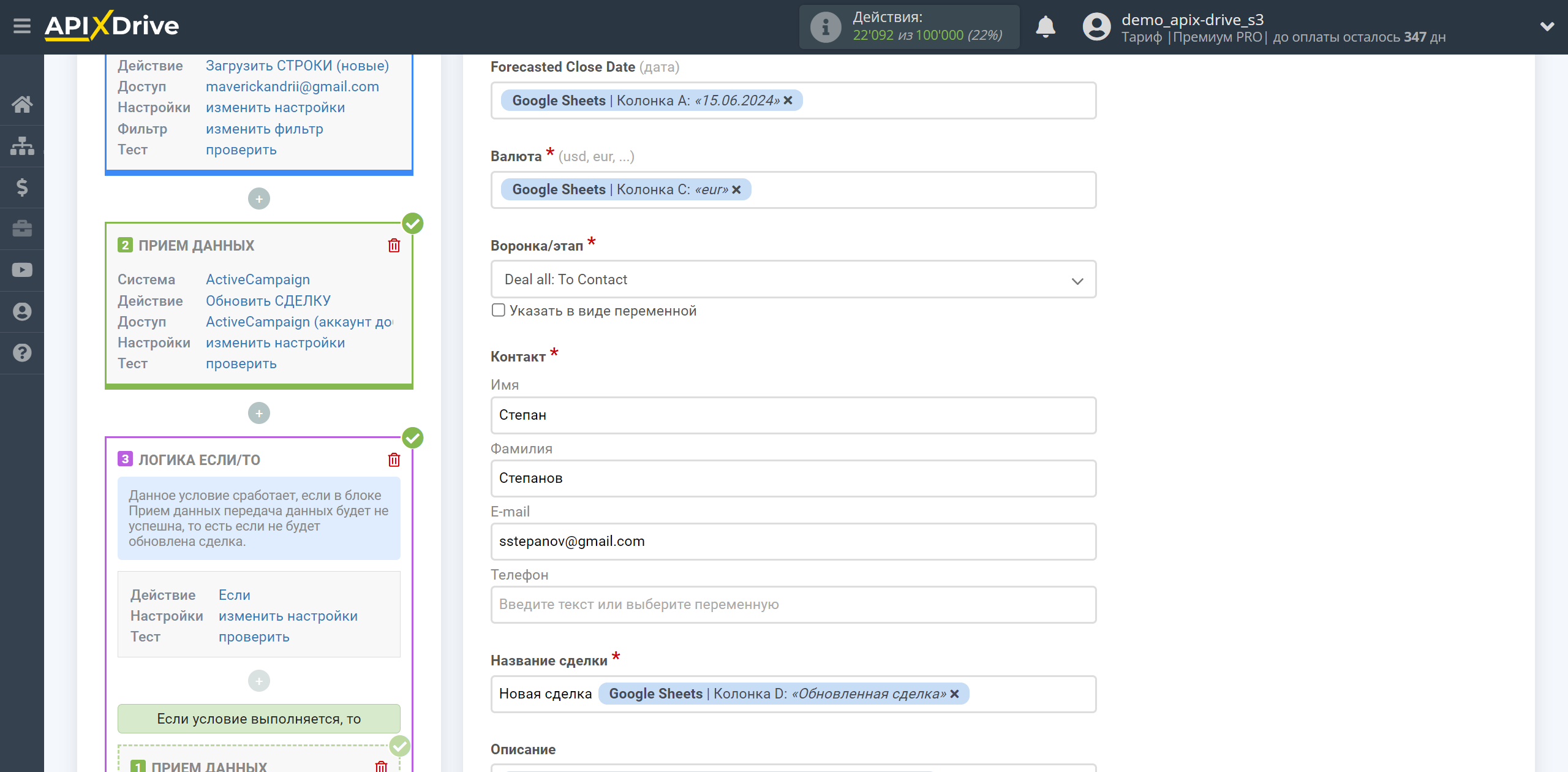Open the hamburger menu
Viewport: 1568px width, 772px height.
click(22, 26)
